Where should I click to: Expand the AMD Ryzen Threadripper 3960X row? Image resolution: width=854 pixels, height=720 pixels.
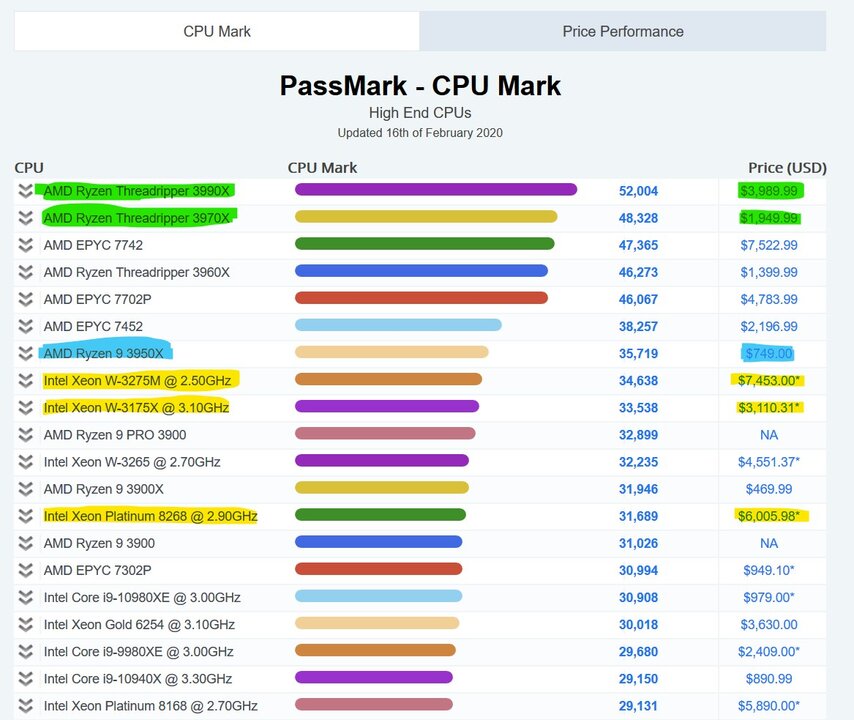pyautogui.click(x=25, y=272)
